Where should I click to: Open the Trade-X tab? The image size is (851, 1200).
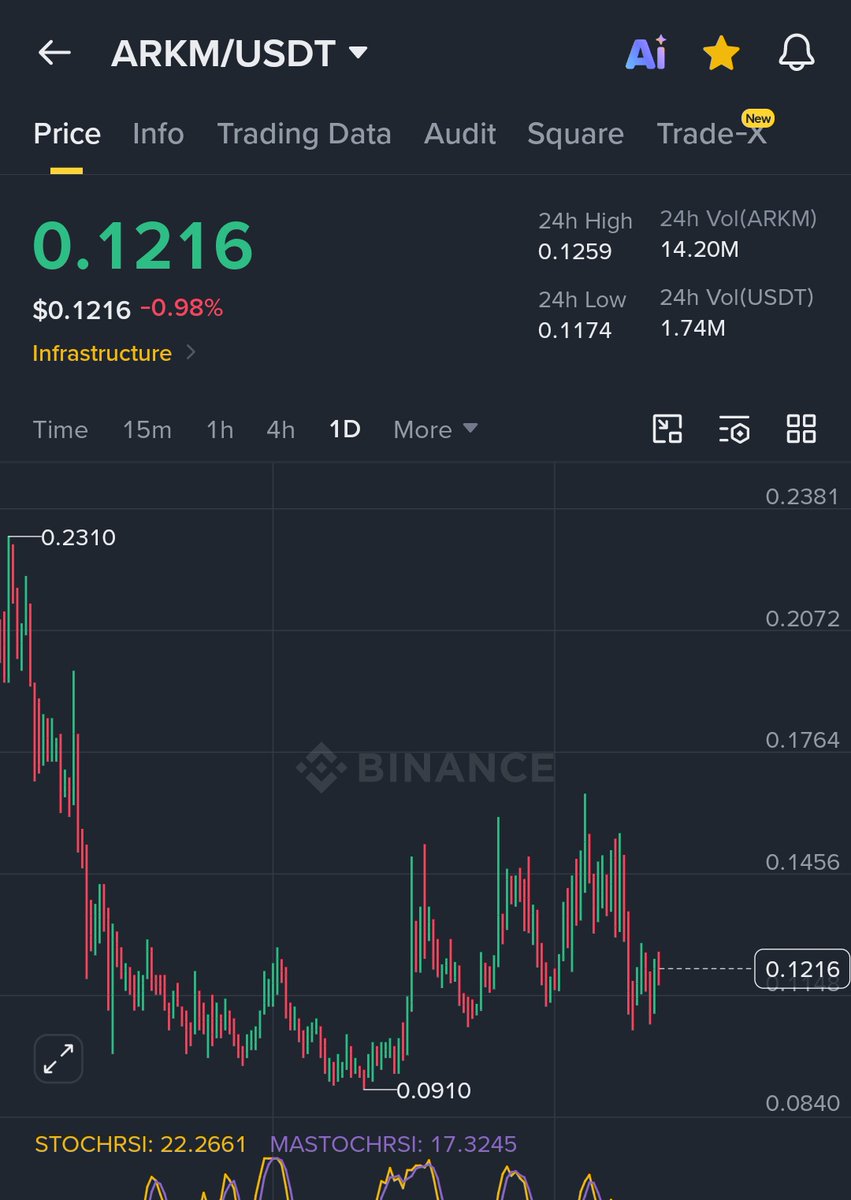(x=712, y=134)
